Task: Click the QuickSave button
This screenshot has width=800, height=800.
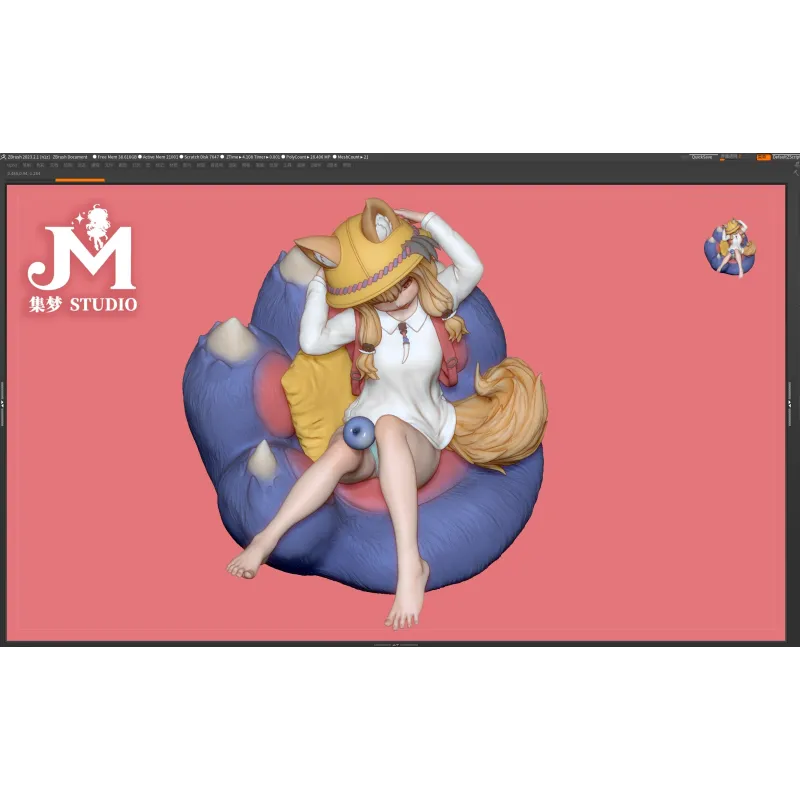Action: coord(702,157)
